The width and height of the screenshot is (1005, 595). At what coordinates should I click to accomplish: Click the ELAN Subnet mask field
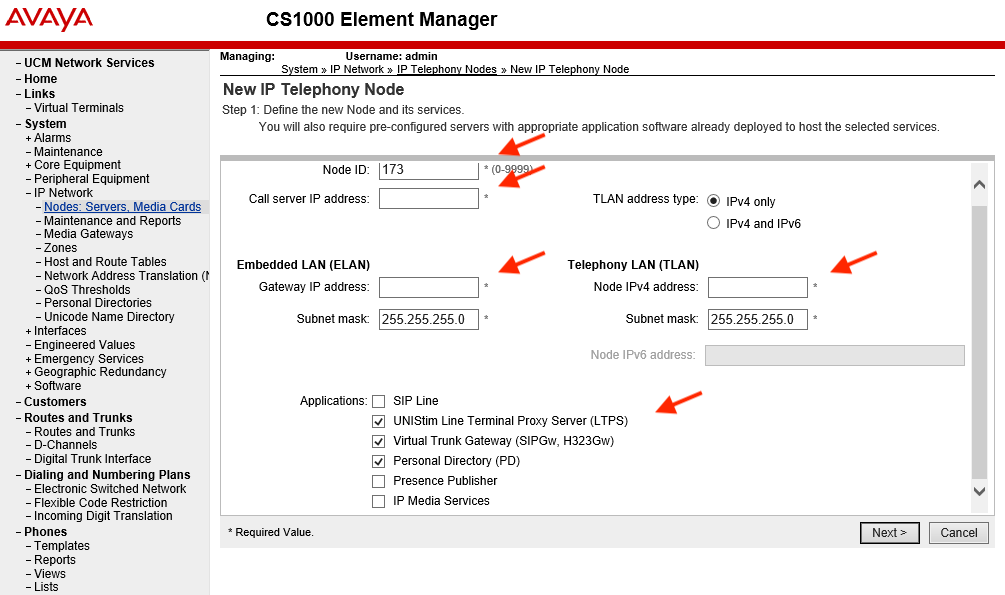[x=429, y=319]
